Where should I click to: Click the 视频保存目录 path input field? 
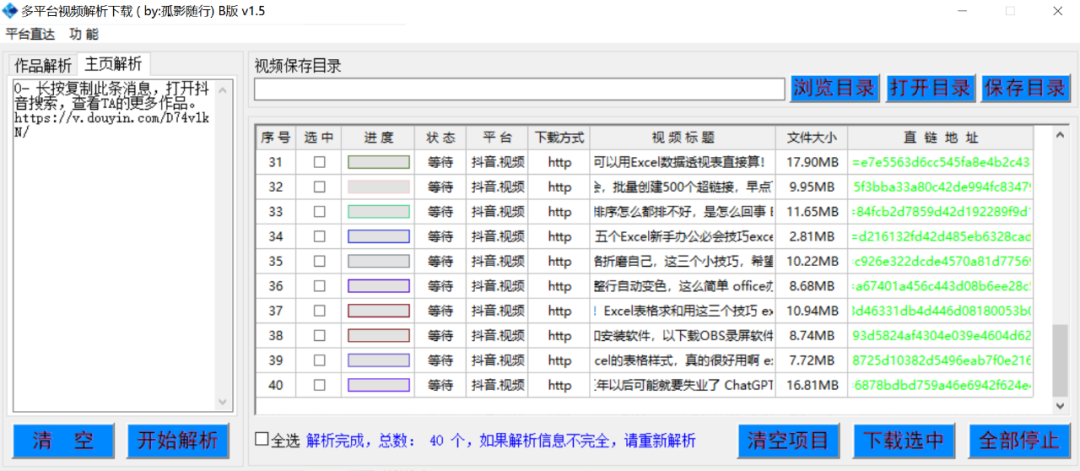[519, 89]
